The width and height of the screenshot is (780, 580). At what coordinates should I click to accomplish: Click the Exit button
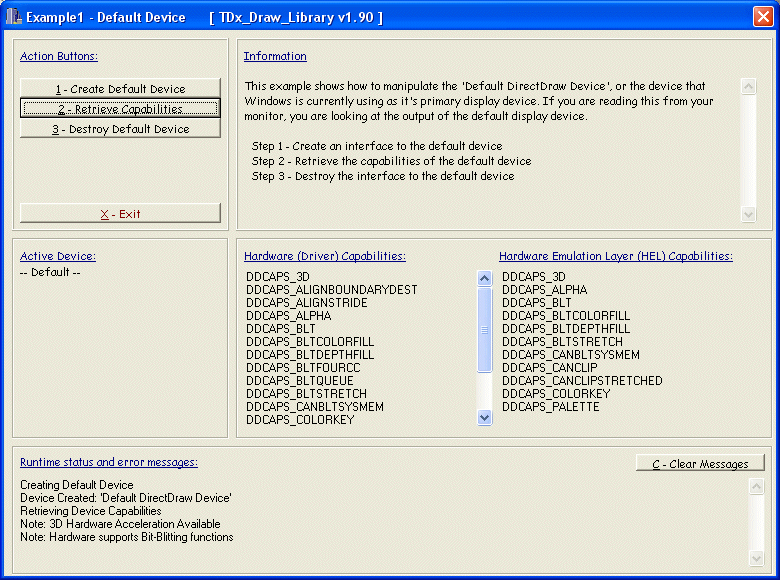tap(120, 214)
